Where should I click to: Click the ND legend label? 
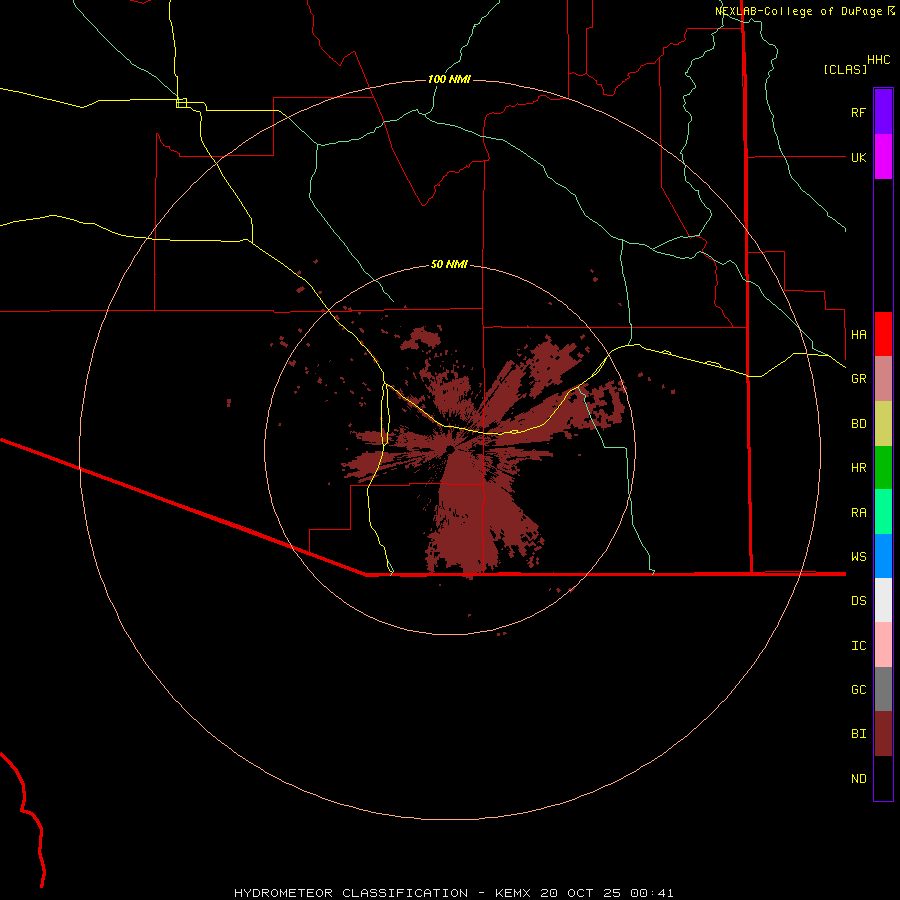[x=858, y=779]
